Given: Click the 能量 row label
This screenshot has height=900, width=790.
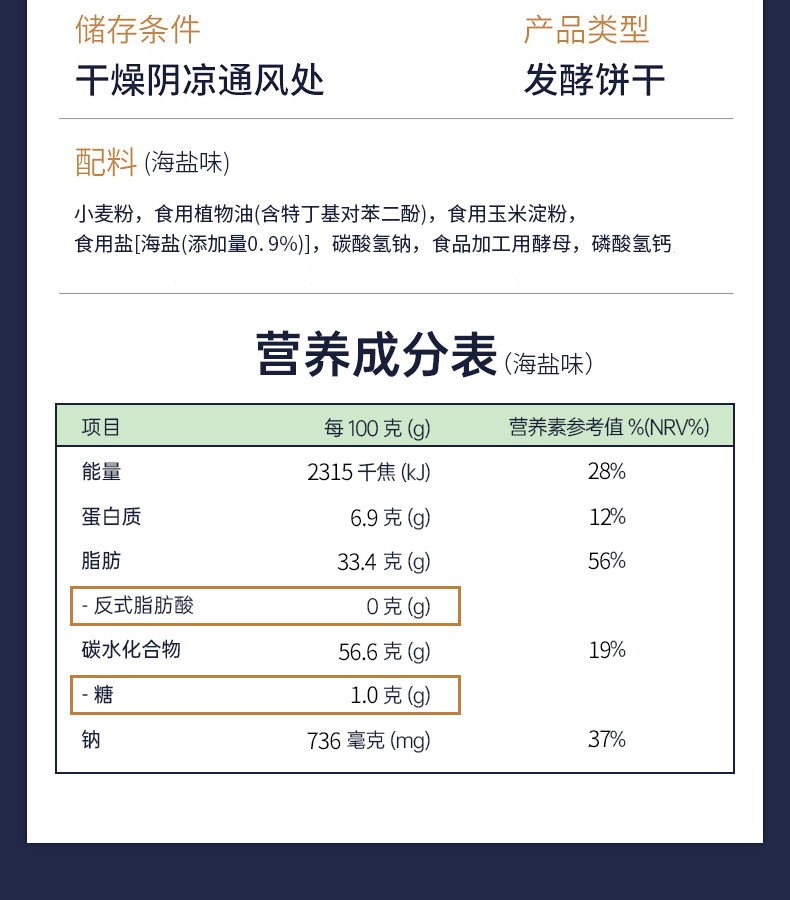Looking at the screenshot, I should pyautogui.click(x=101, y=472).
